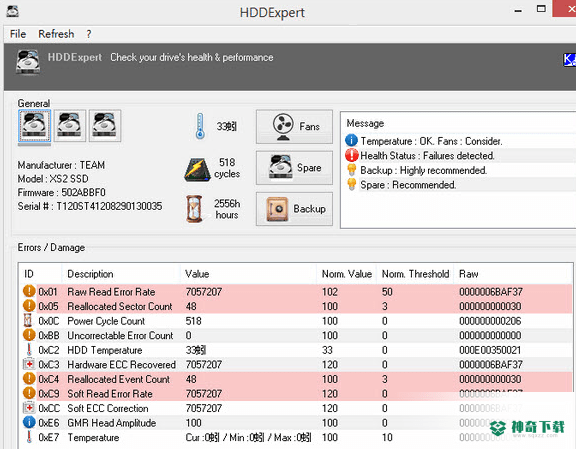Click the bulb icon beside Spare message
This screenshot has width=576, height=449.
tap(352, 184)
